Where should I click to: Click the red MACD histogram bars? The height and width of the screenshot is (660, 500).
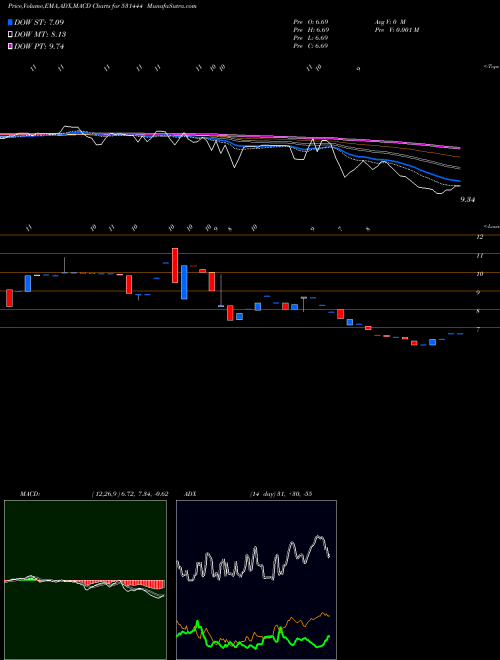(x=122, y=584)
